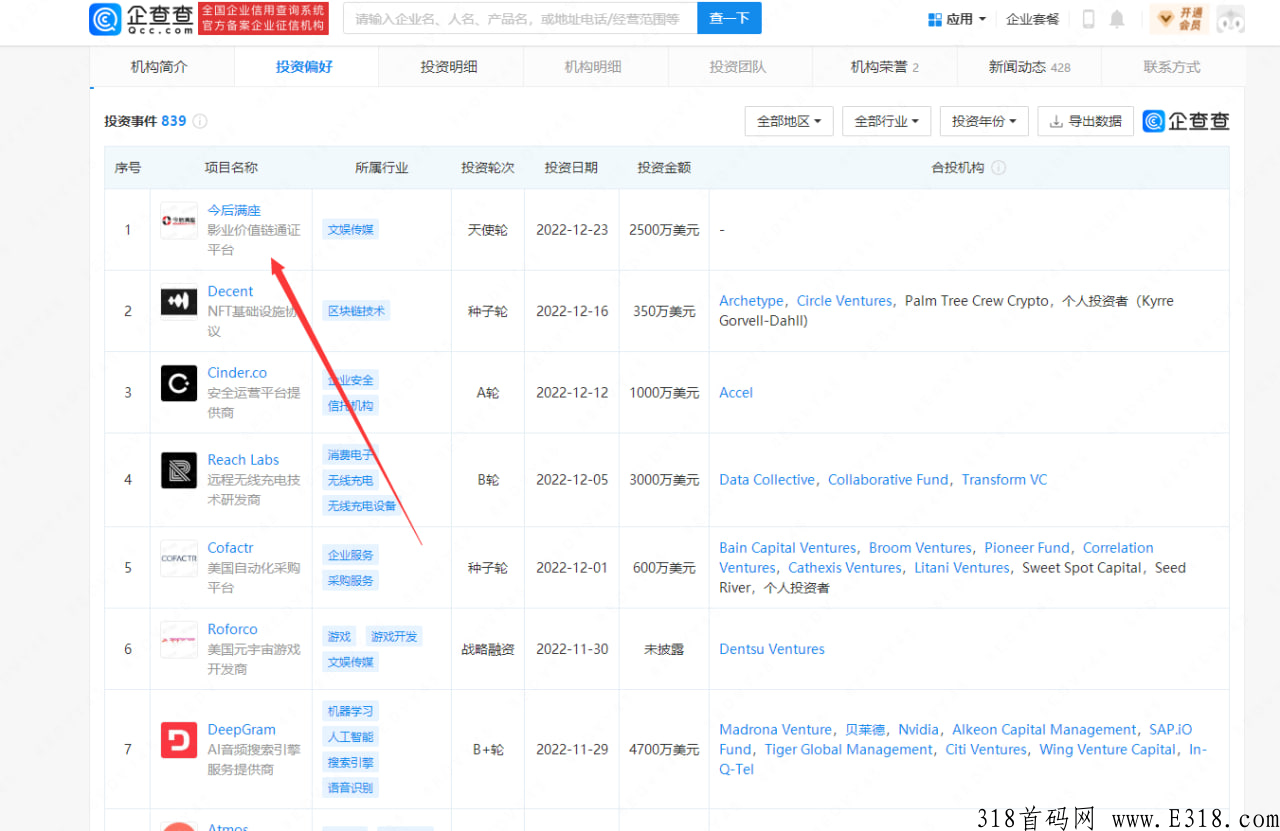The height and width of the screenshot is (831, 1280).
Task: Click the Qcc.com logo in the header
Action: click(142, 19)
